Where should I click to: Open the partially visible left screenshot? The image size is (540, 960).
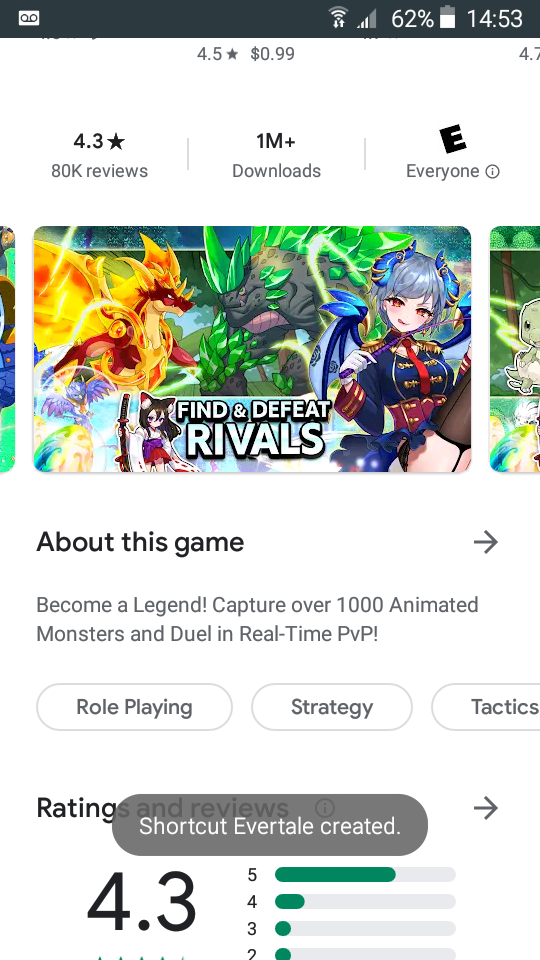click(x=7, y=349)
